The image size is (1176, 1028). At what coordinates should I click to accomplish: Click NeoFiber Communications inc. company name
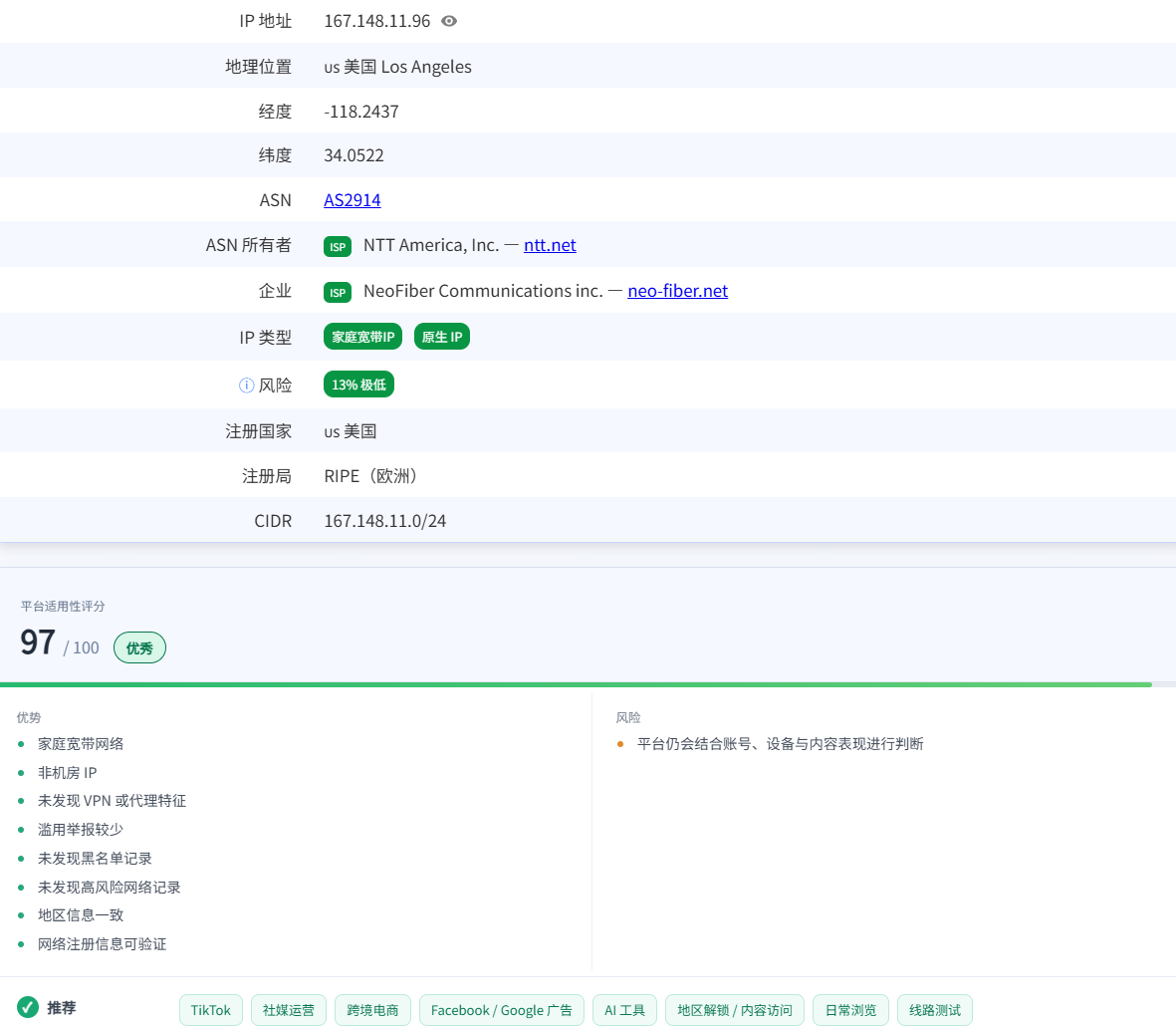[484, 291]
